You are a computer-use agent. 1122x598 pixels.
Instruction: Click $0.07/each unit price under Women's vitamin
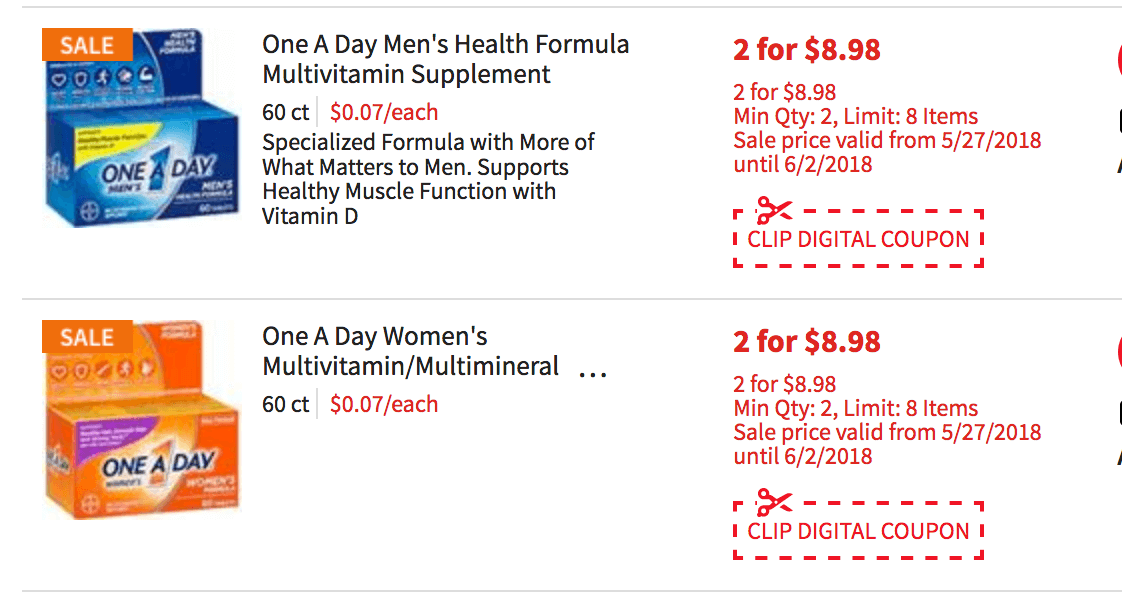pyautogui.click(x=384, y=404)
